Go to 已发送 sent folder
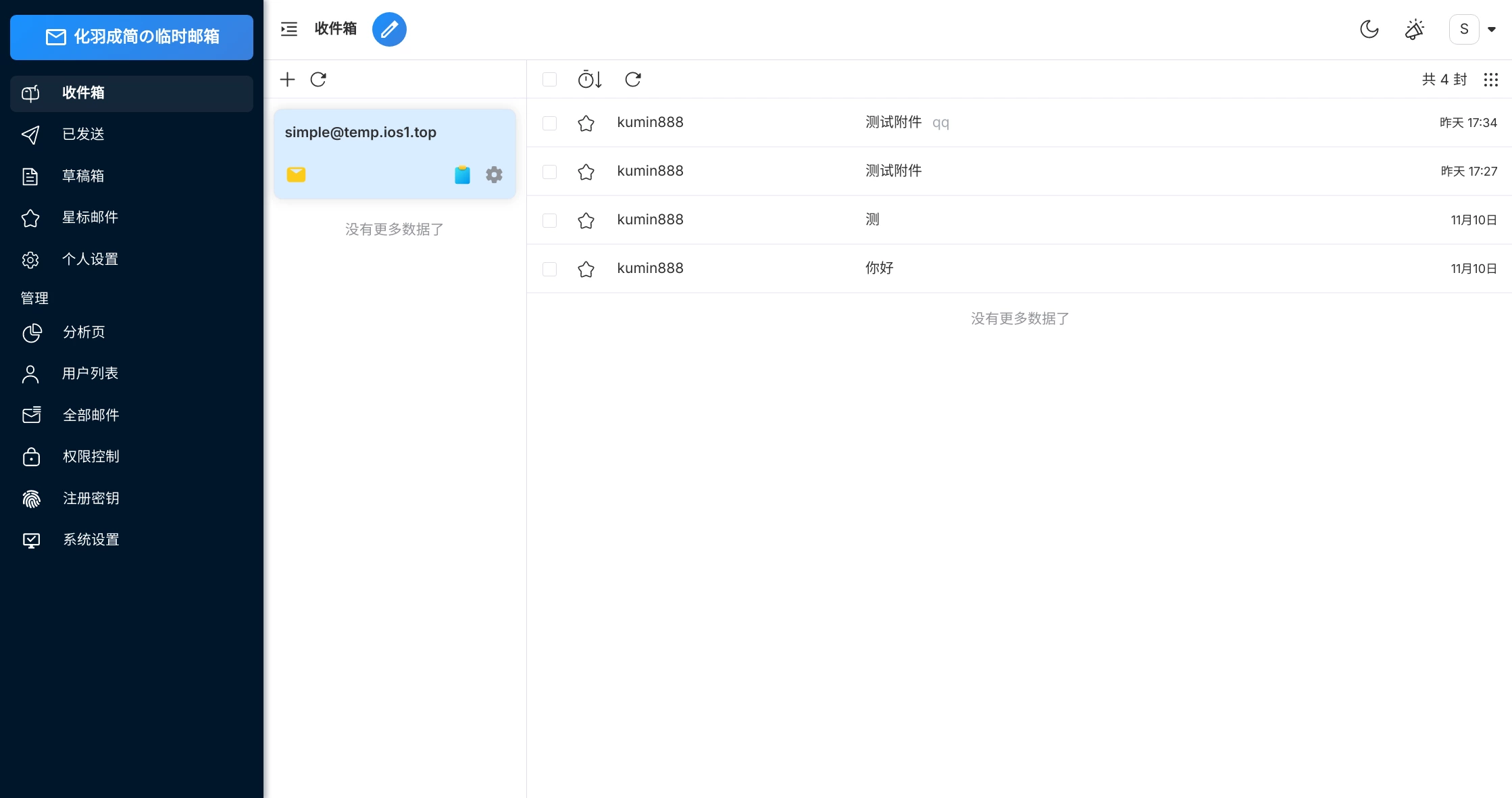This screenshot has width=1512, height=798. (x=83, y=134)
